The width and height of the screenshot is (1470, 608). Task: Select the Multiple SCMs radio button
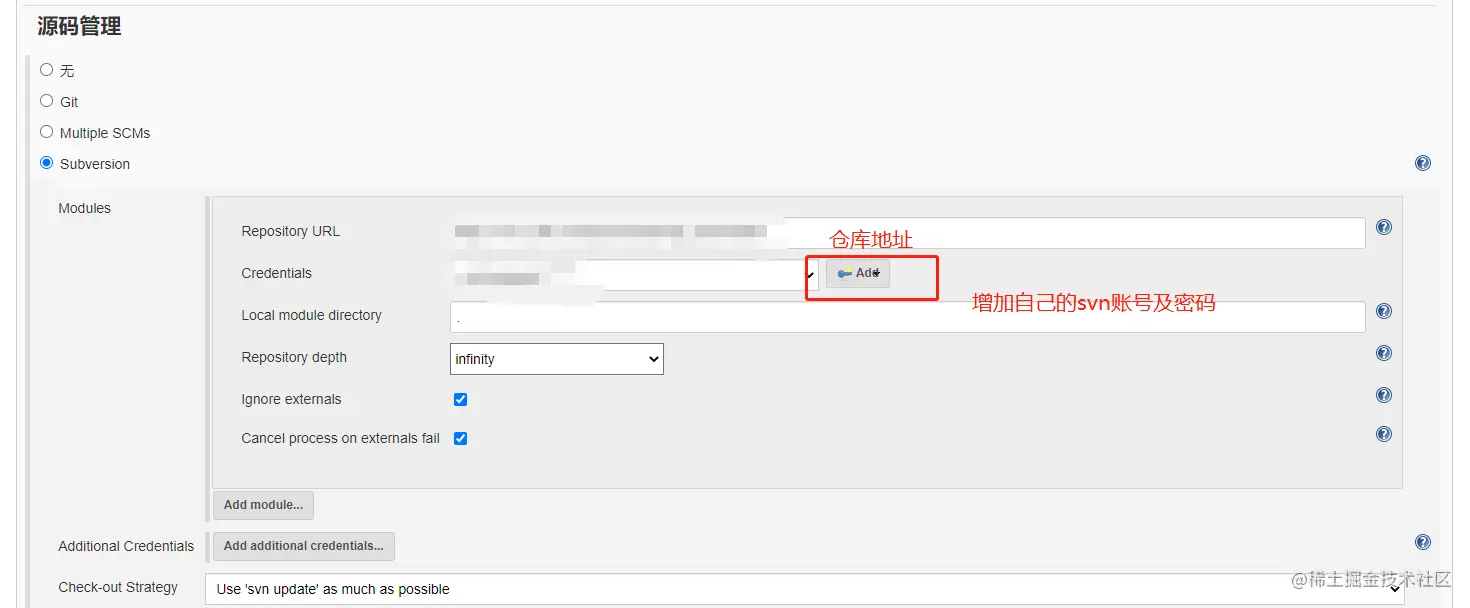tap(46, 131)
